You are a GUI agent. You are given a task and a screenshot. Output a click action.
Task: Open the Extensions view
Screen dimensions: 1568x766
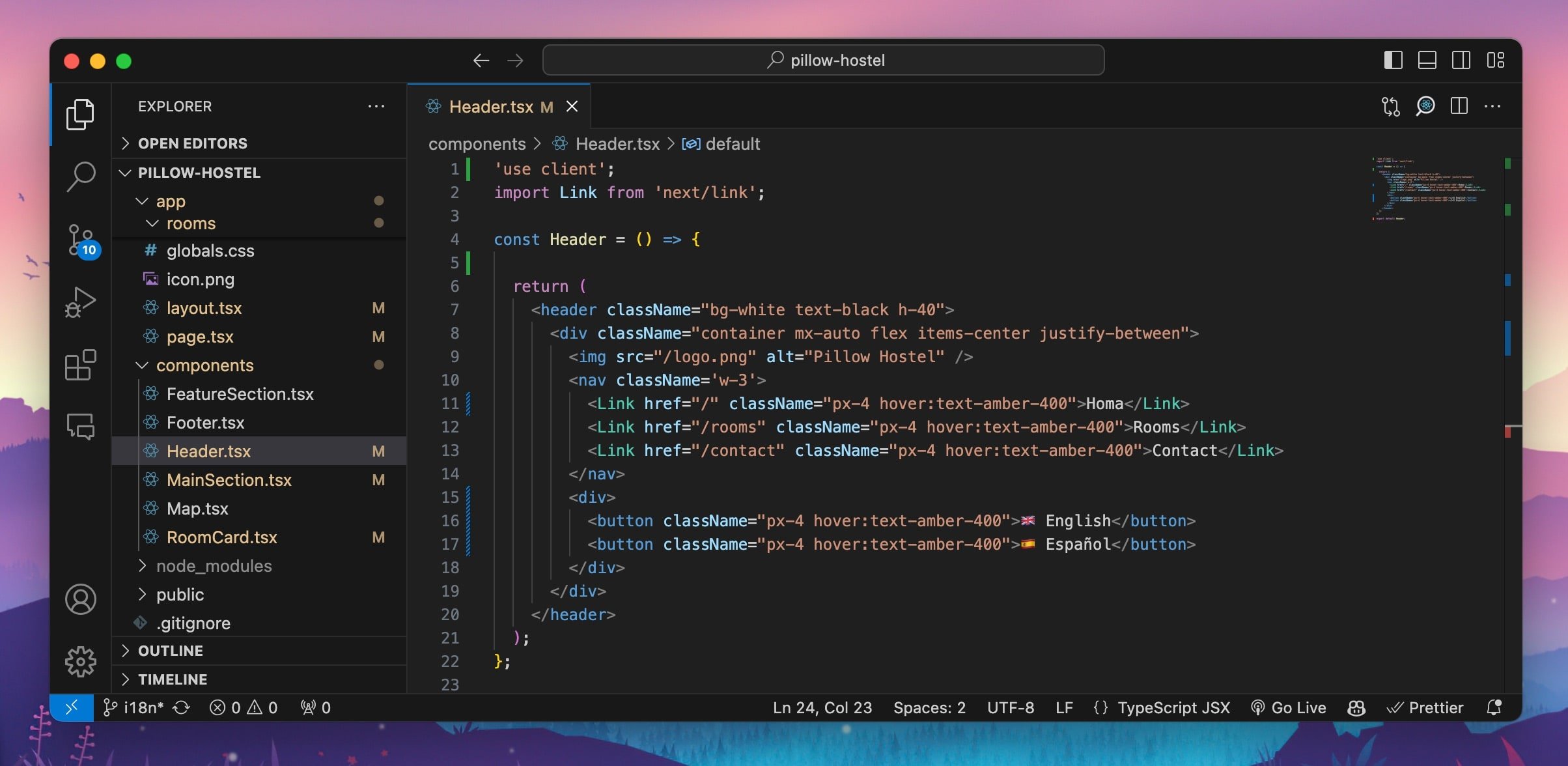click(x=80, y=365)
